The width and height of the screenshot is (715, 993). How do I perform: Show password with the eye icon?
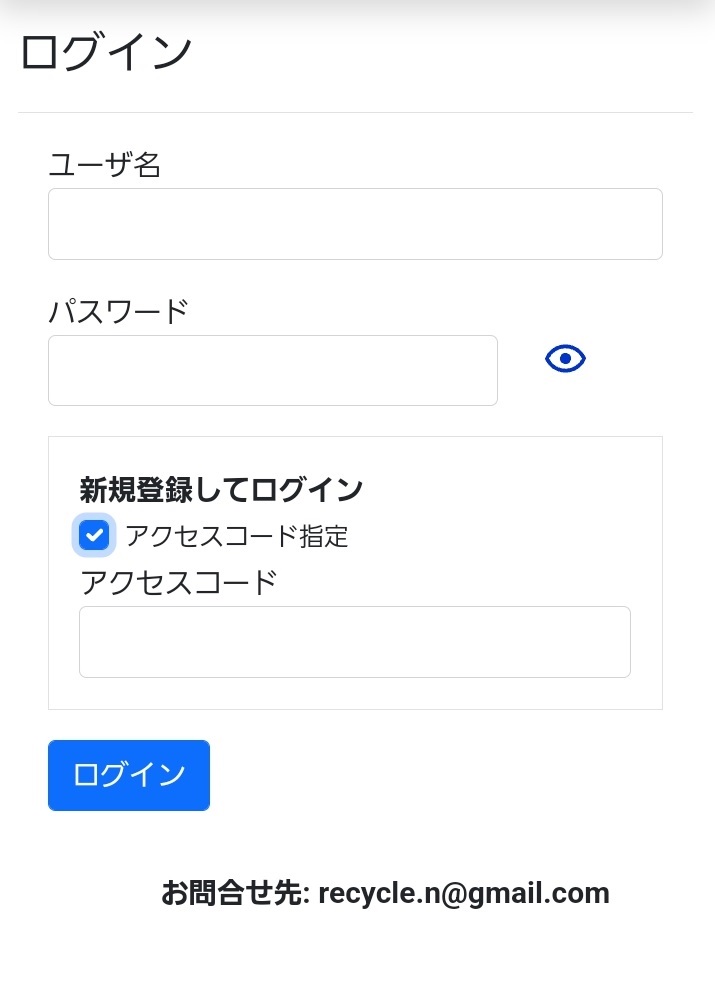(565, 358)
